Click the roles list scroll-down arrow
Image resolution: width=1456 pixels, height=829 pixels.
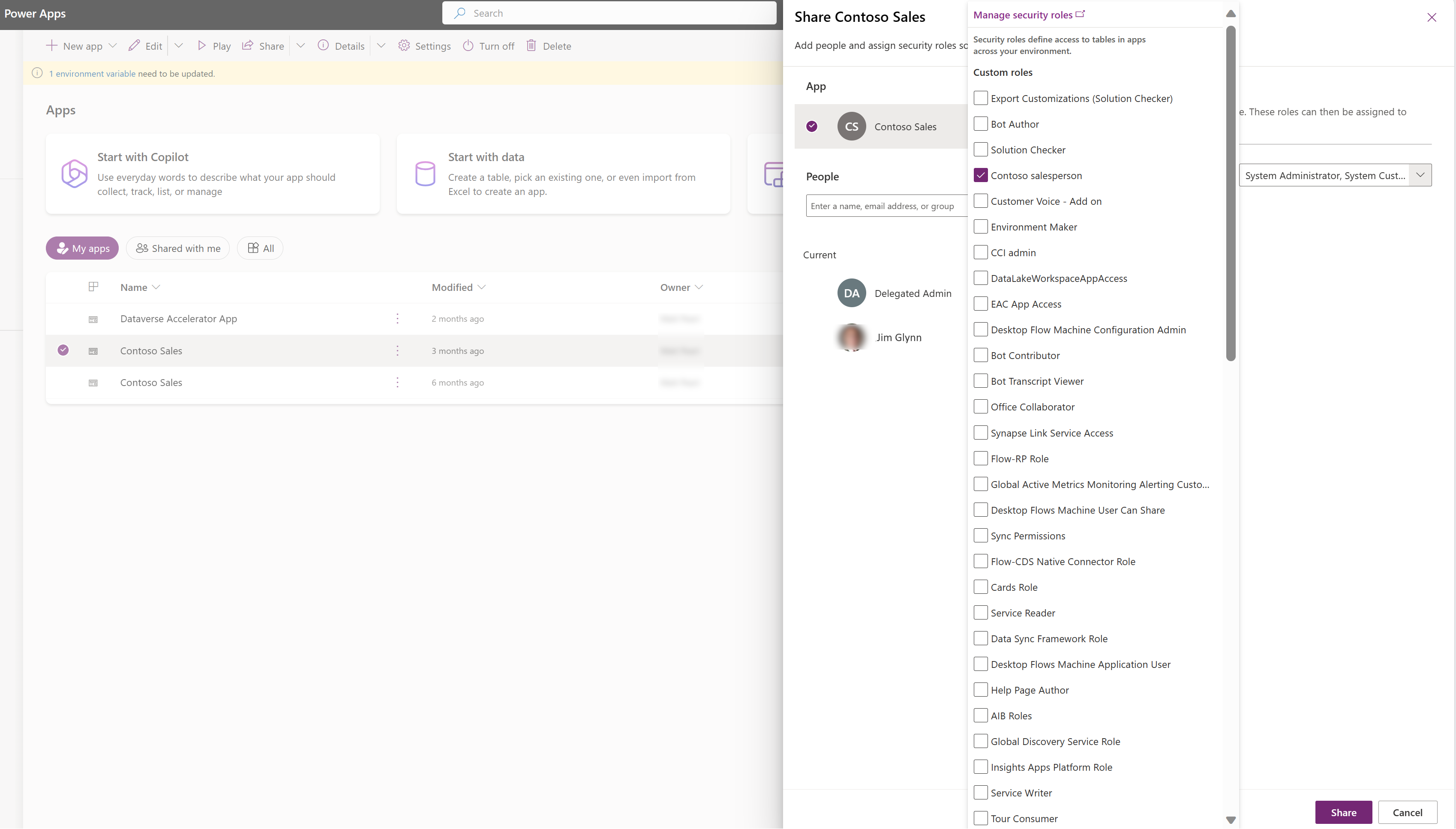tap(1231, 820)
